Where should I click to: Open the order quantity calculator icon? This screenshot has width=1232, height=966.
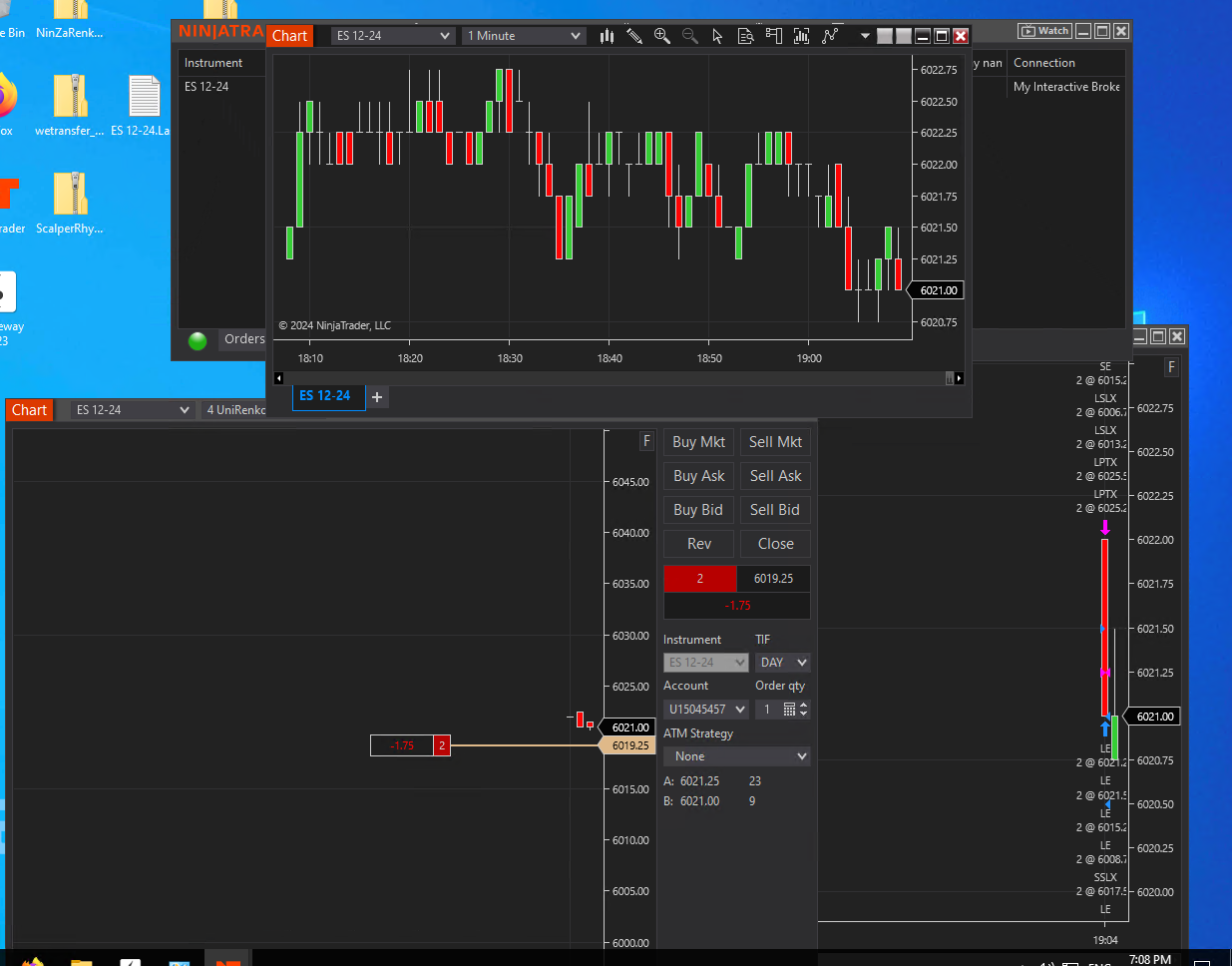point(789,710)
